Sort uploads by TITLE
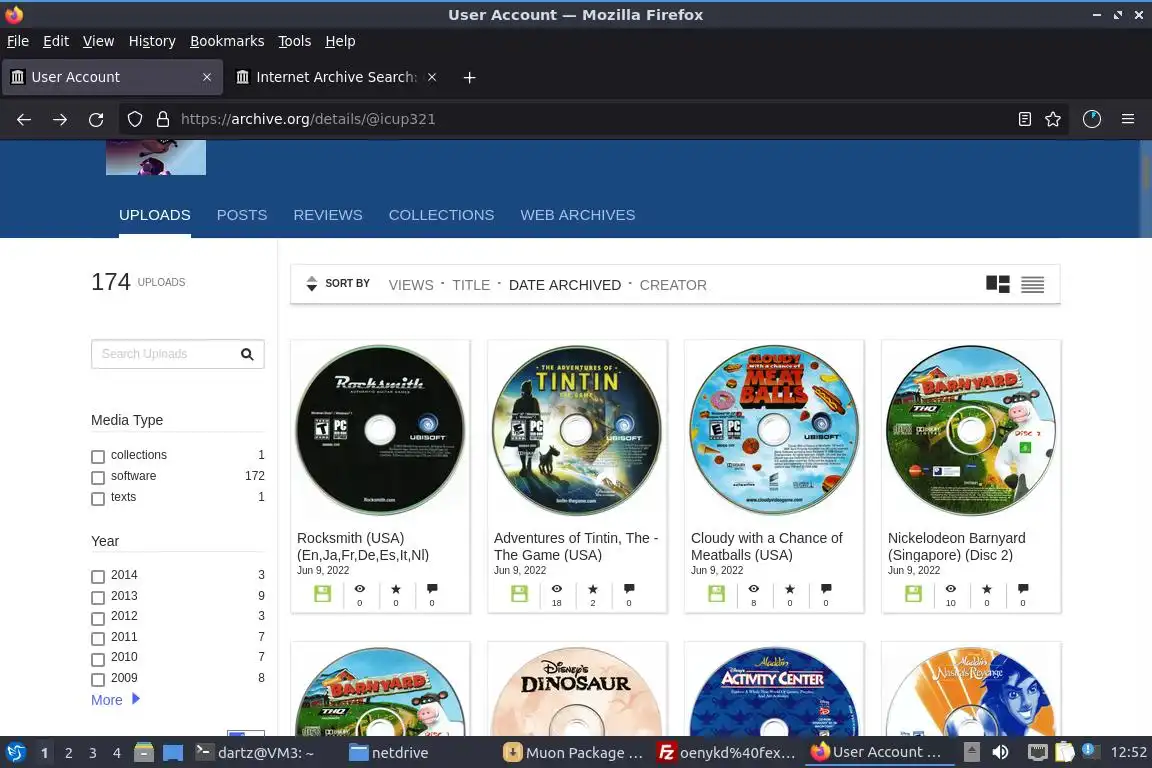 click(471, 285)
